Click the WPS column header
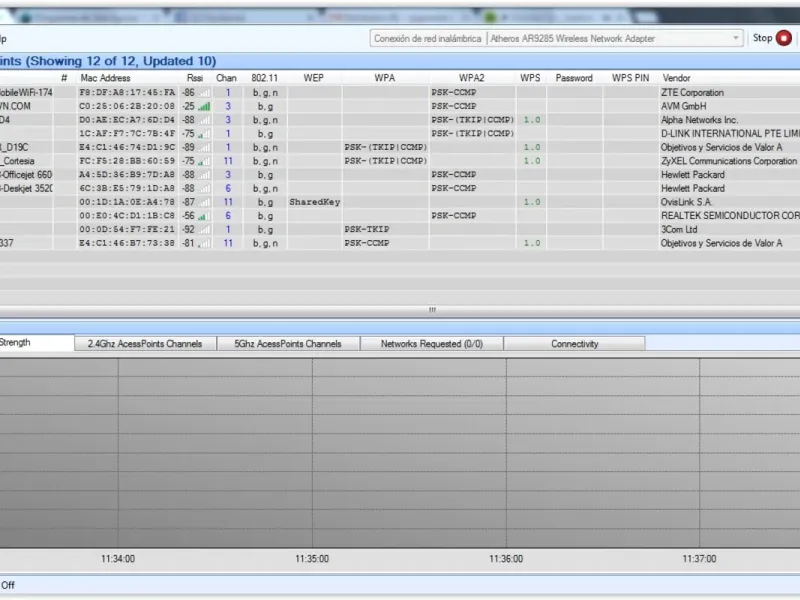This screenshot has width=800, height=600. 530,78
